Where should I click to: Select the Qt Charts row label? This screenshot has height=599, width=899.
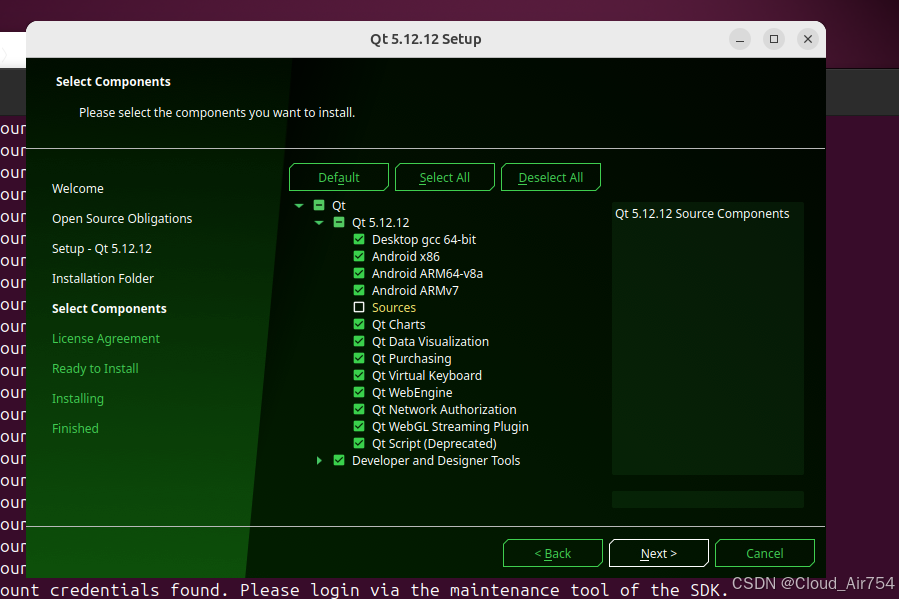tap(398, 324)
